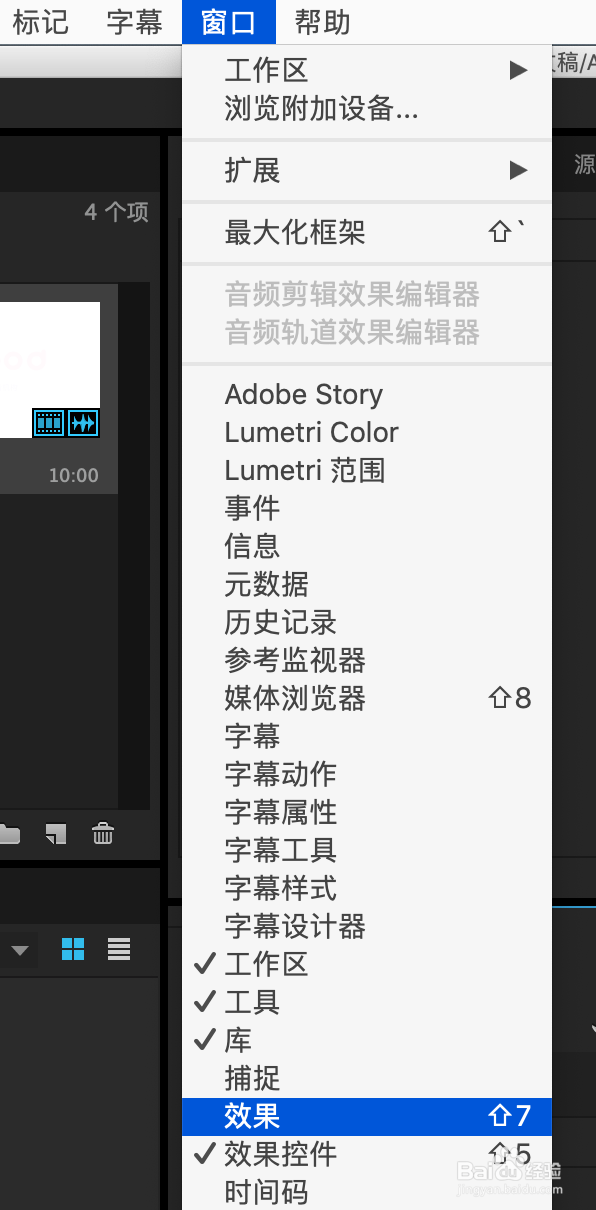Screen dimensions: 596x1210
Task: Switch to list view icon
Action: 119,949
